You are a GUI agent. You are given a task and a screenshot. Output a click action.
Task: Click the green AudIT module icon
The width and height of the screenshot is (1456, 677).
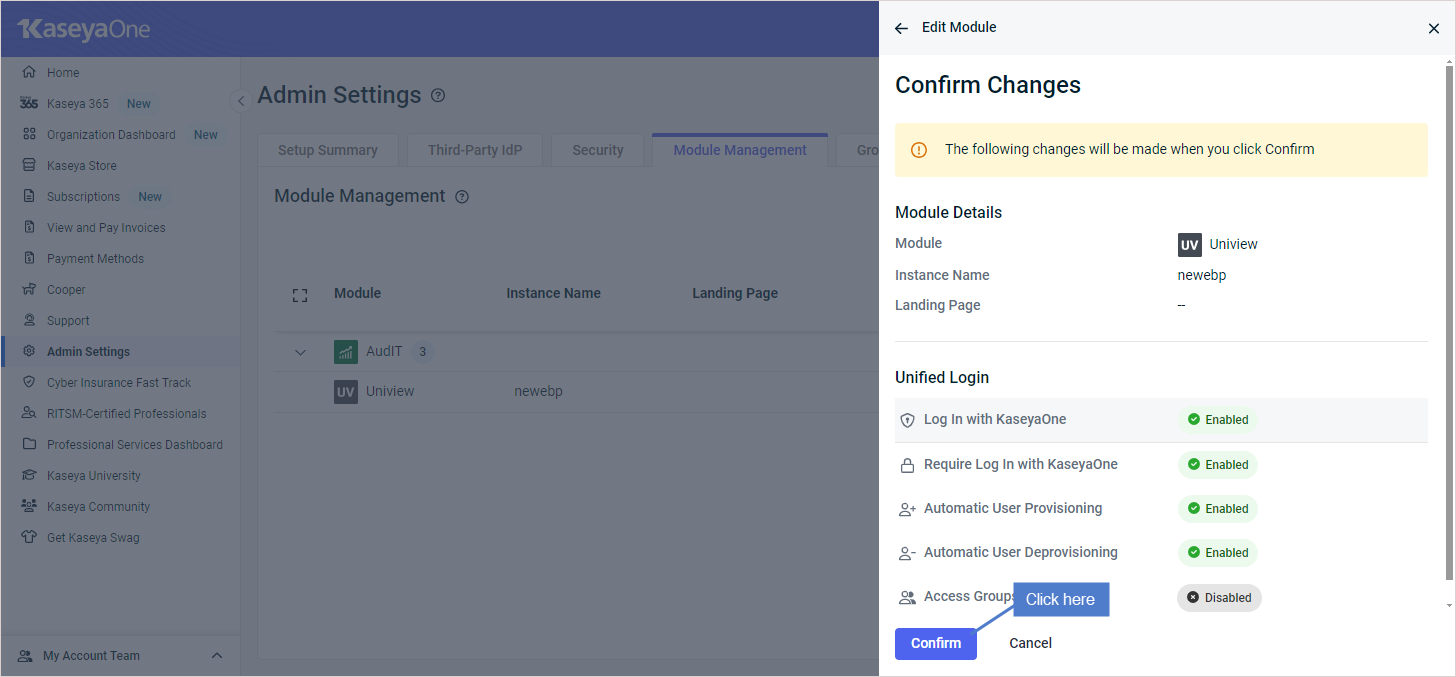point(346,352)
